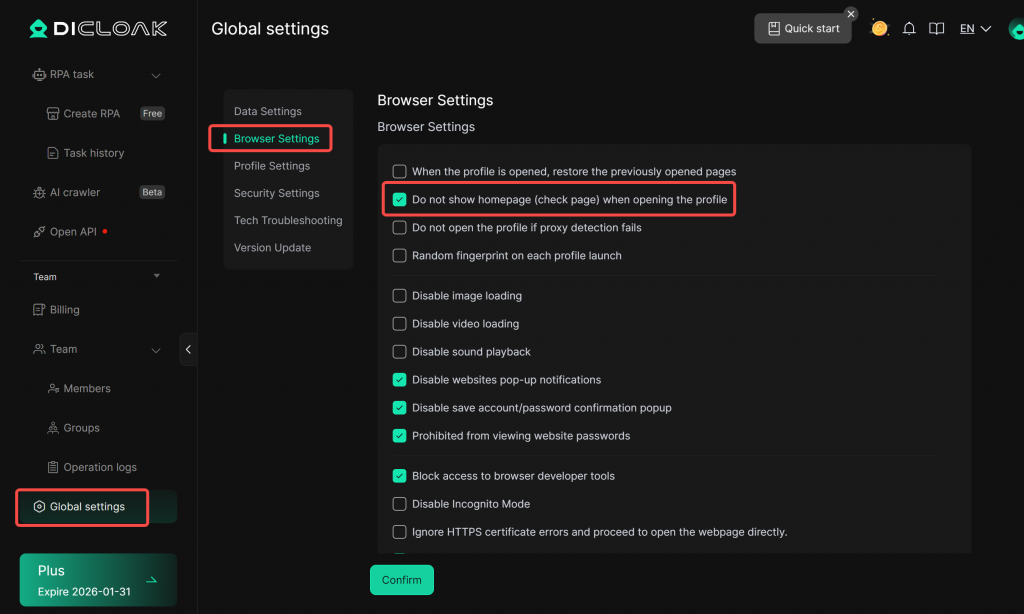Close the Quick start popup
This screenshot has width=1024, height=614.
(x=851, y=14)
